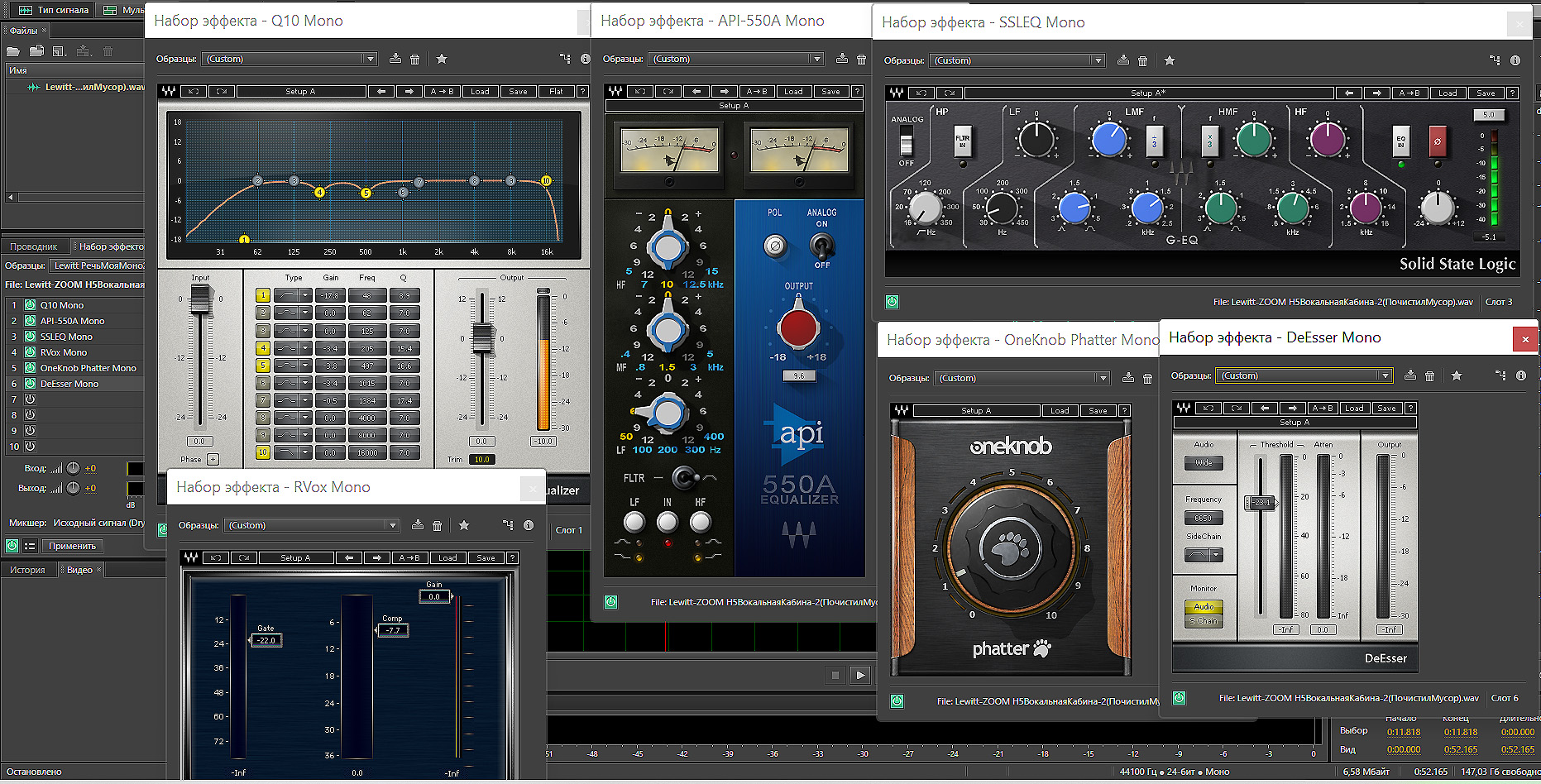
Task: Delete the preset in the API-550A Mono window
Action: click(861, 59)
